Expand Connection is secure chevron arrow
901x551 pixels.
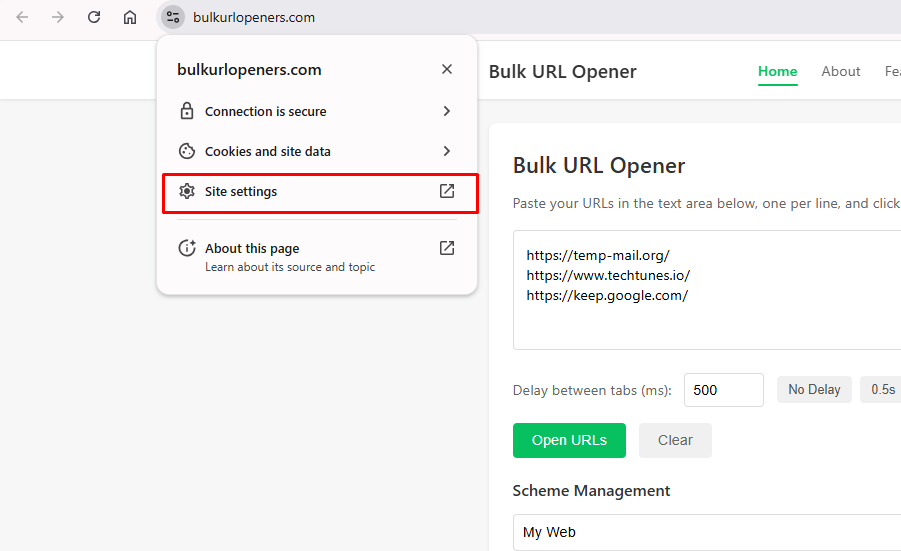pyautogui.click(x=446, y=111)
